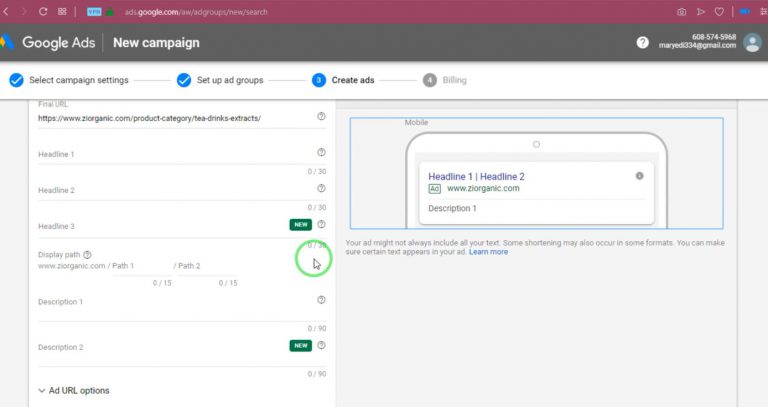This screenshot has width=768, height=407.
Task: Click info icon in ad preview
Action: 640,176
